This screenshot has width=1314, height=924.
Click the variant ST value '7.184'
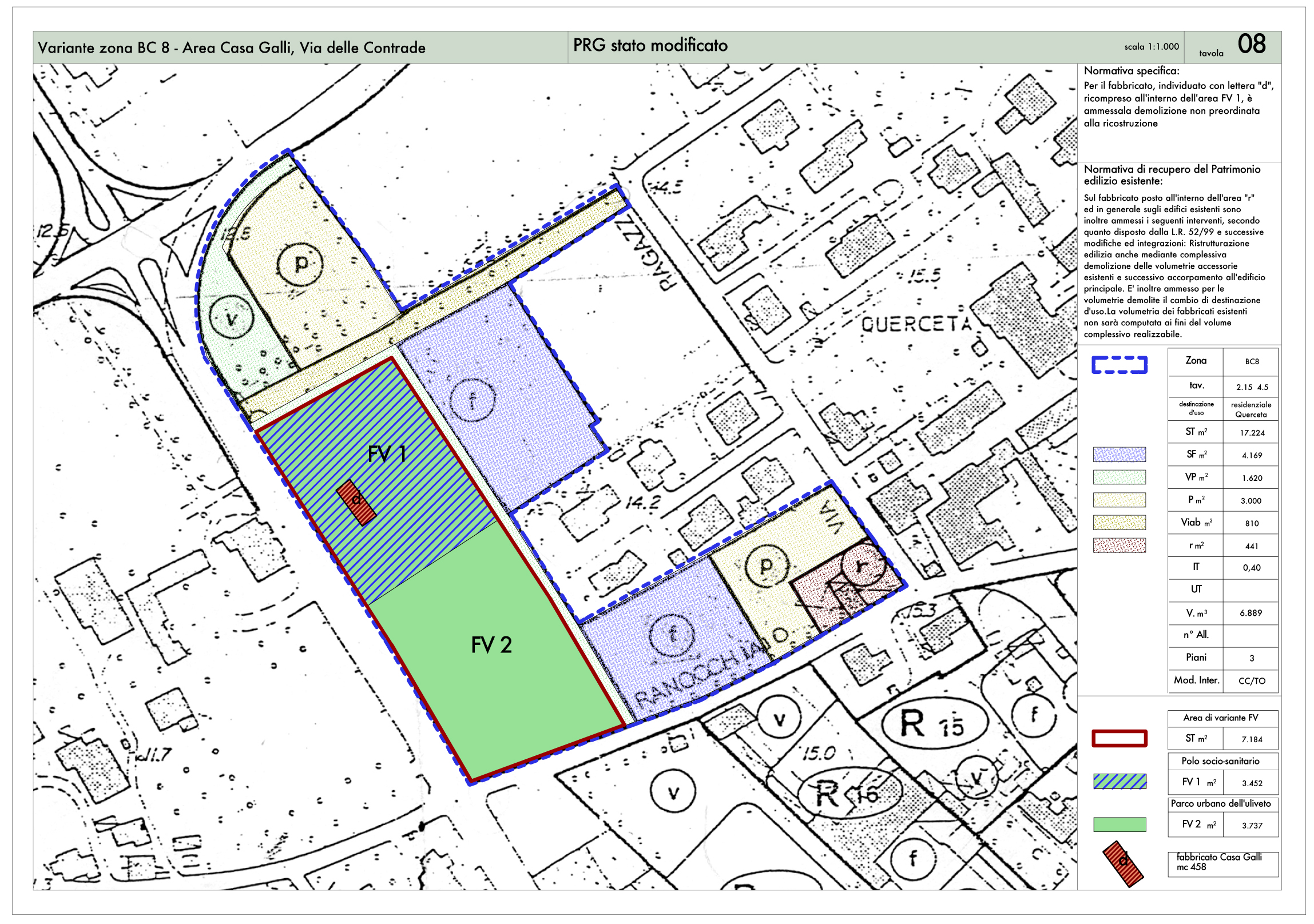tap(1252, 739)
